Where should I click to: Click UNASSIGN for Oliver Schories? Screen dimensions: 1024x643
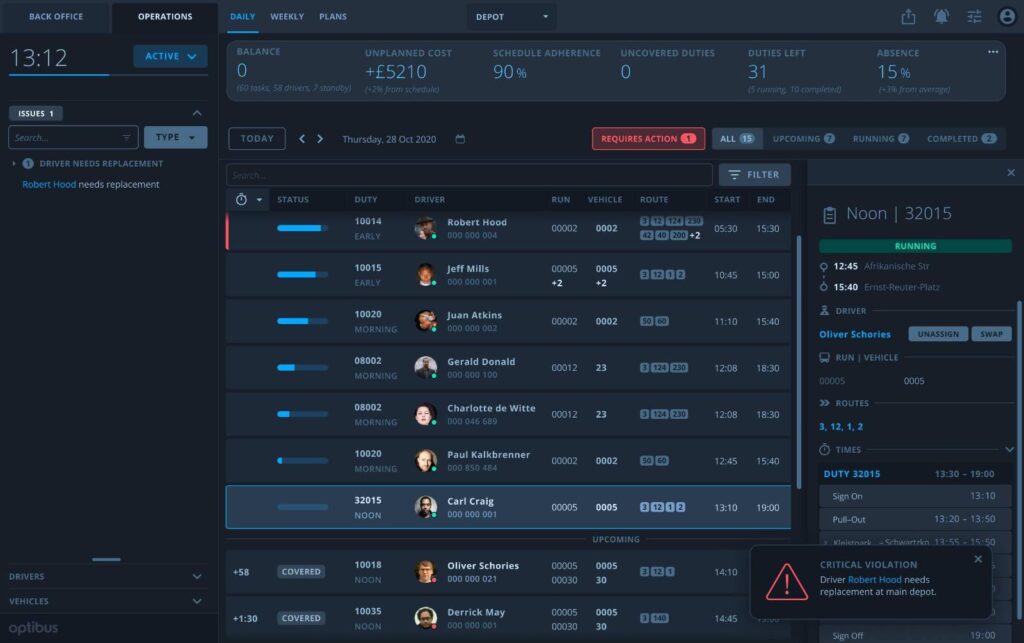point(938,334)
